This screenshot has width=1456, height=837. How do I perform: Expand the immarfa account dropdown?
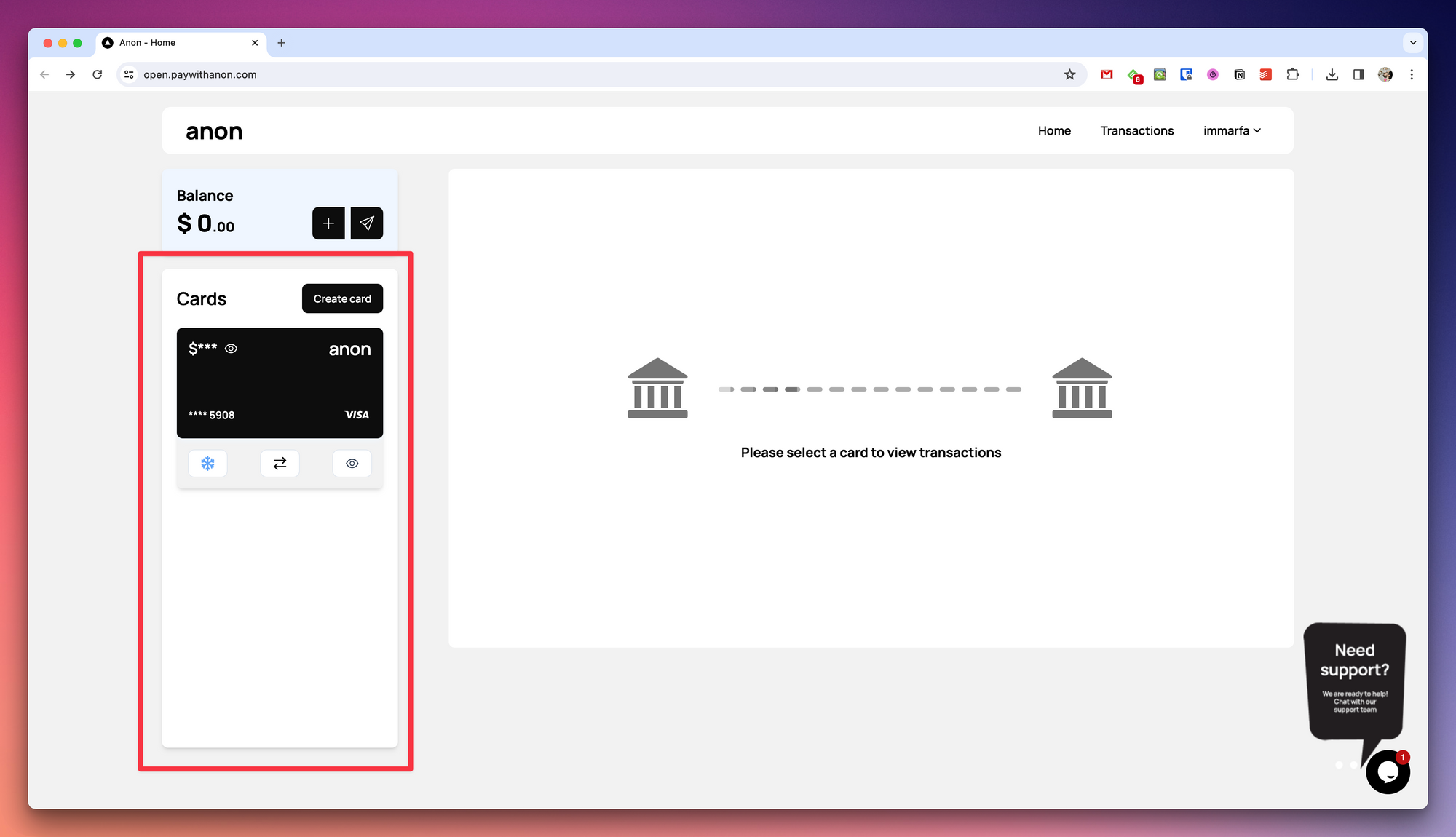[x=1232, y=131]
